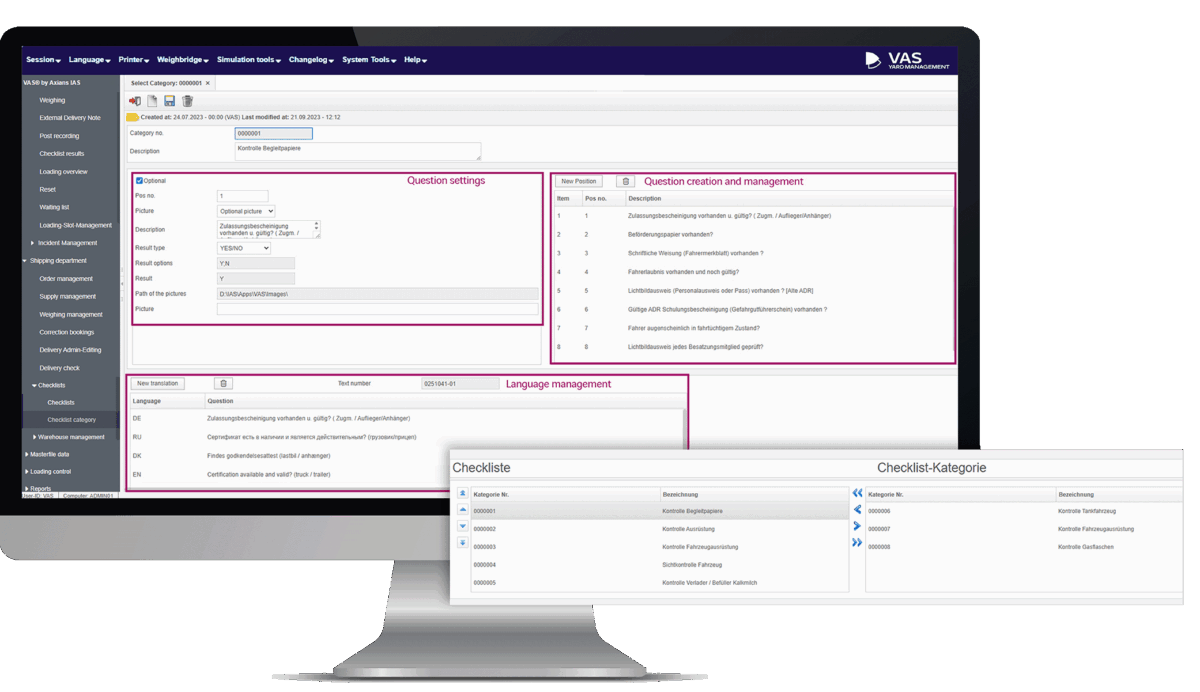Click trash icon next to New translation
This screenshot has height=692, width=1200.
(x=223, y=383)
